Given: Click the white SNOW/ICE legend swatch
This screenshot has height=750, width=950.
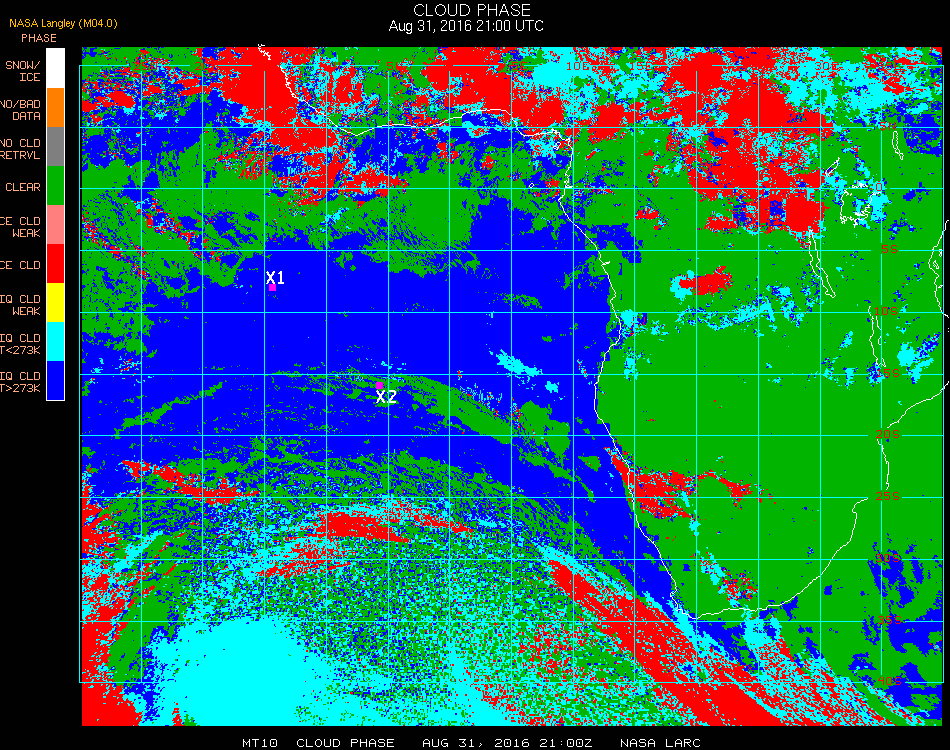Looking at the screenshot, I should pyautogui.click(x=55, y=68).
